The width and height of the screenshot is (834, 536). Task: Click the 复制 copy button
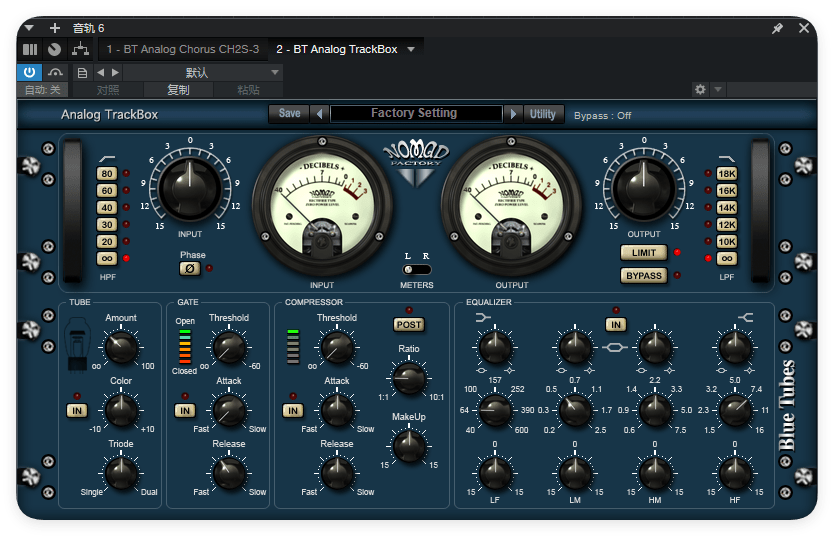(178, 90)
